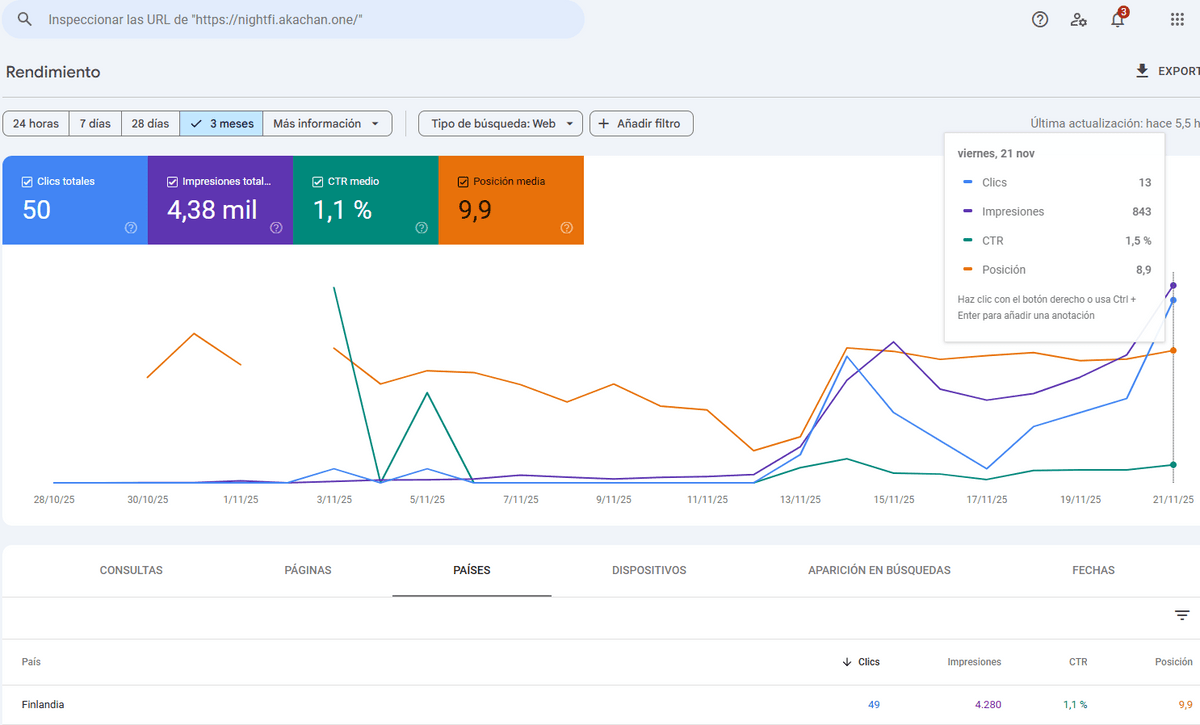Open the table filter rows icon
Viewport: 1200px width, 725px height.
click(x=1182, y=616)
